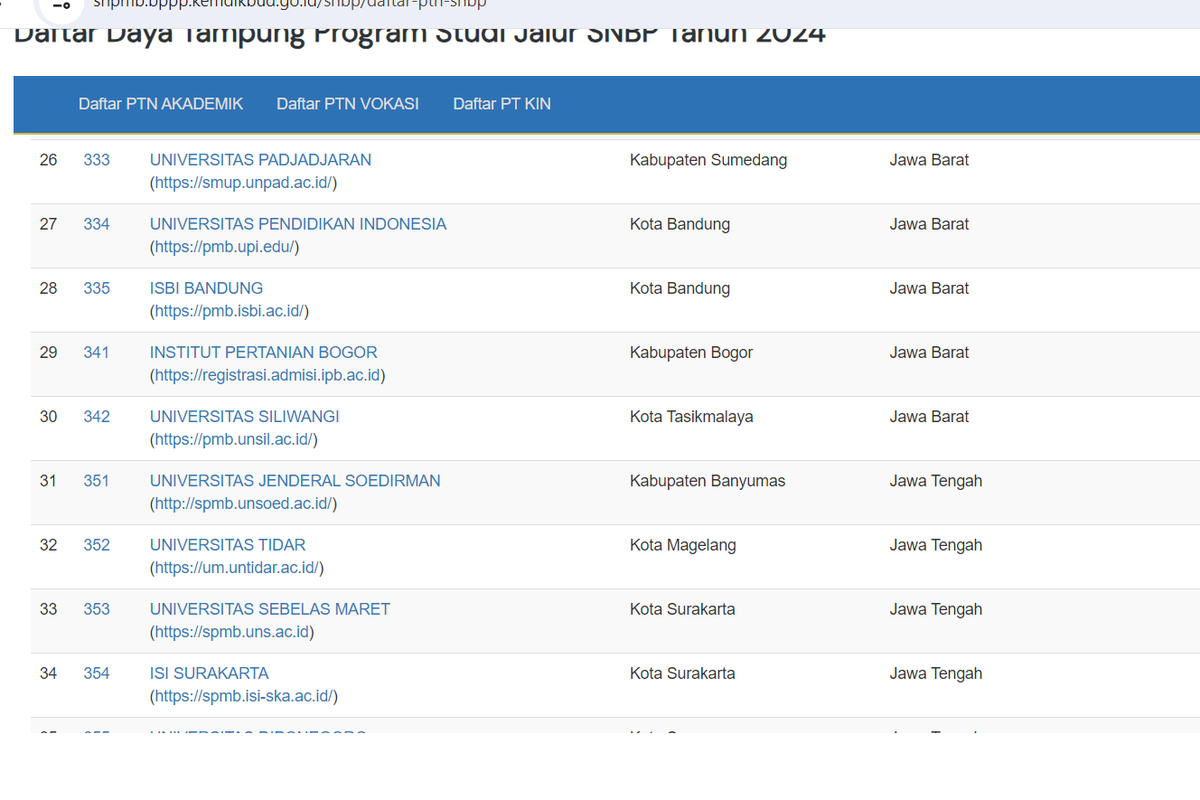This screenshot has height=800, width=1200.
Task: Open the ISBI BANDUNG link
Action: 206,287
